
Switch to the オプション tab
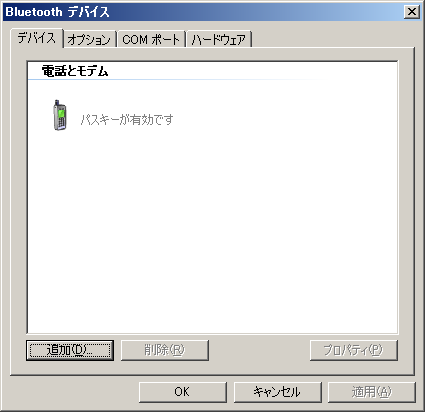89,40
